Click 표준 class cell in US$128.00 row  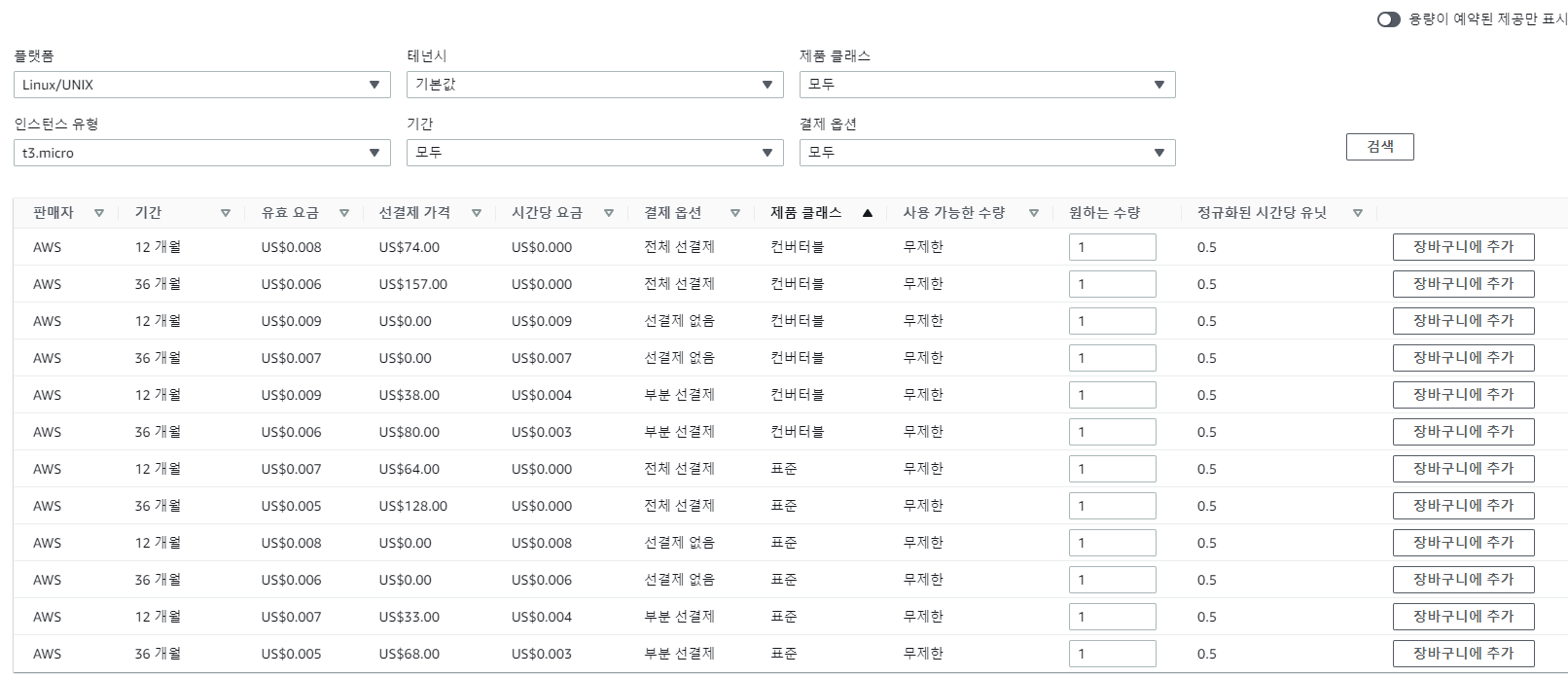[x=784, y=506]
